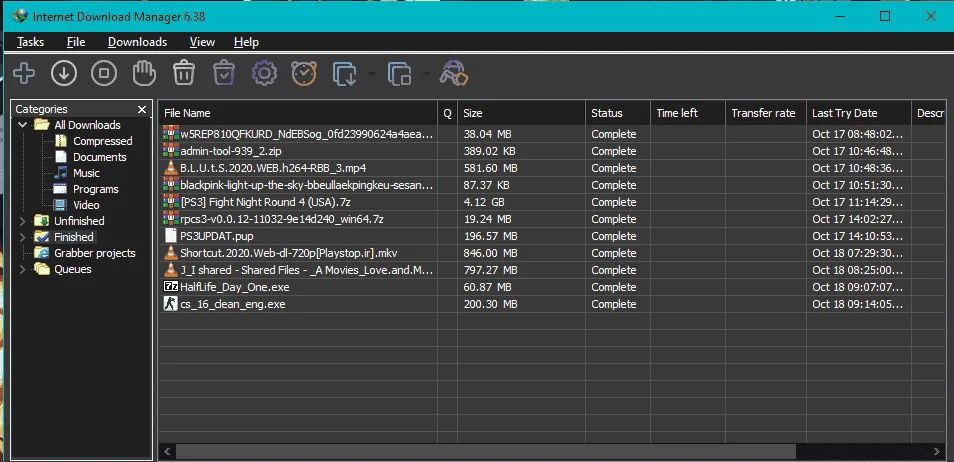
Task: Click the archive icon beside admin-tool-939_2.zip
Action: tap(170, 150)
